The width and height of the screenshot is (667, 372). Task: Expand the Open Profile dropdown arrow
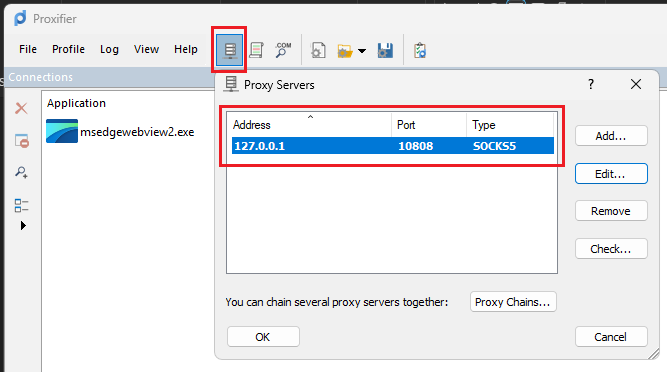pos(362,51)
